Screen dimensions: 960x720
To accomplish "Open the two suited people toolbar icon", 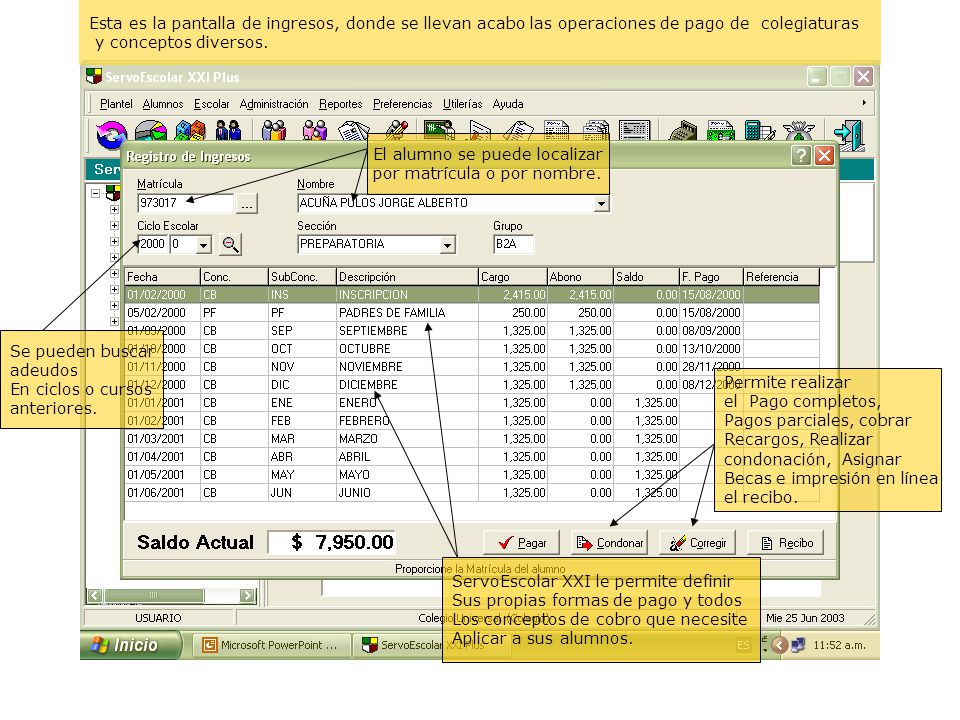I will [x=228, y=131].
